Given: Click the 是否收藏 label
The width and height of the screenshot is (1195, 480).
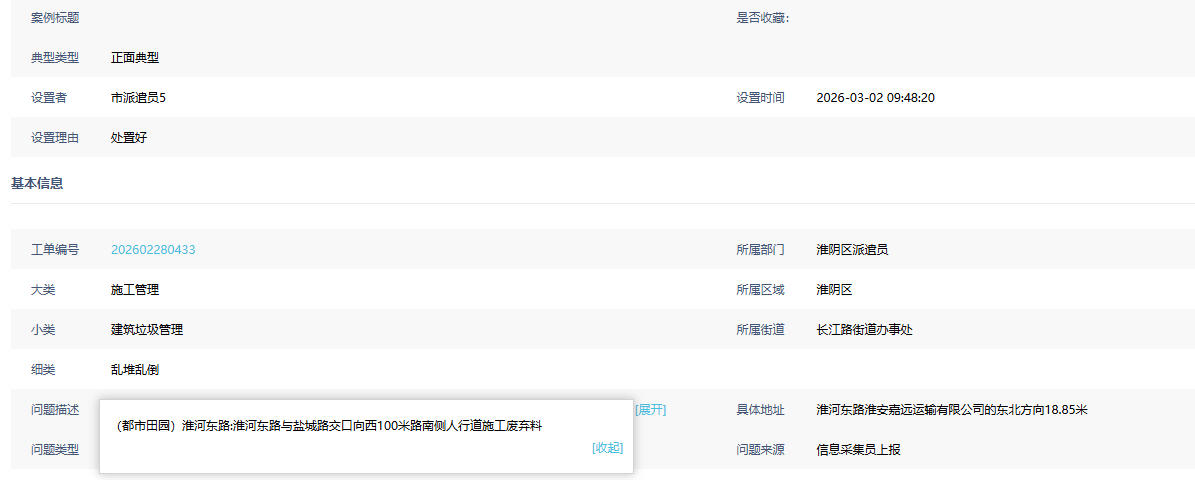Looking at the screenshot, I should pyautogui.click(x=762, y=18).
